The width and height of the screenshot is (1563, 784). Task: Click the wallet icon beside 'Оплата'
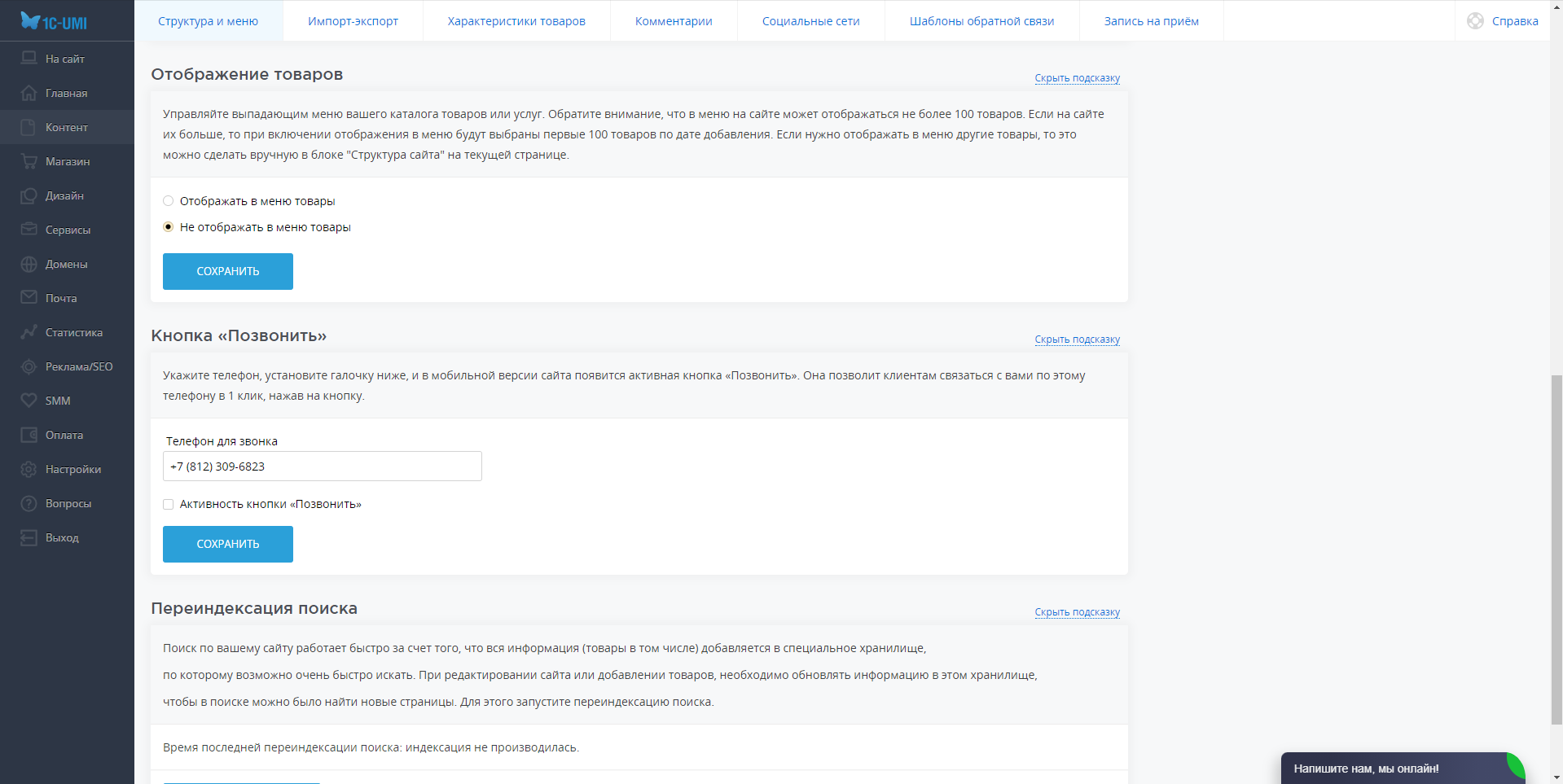(x=29, y=435)
